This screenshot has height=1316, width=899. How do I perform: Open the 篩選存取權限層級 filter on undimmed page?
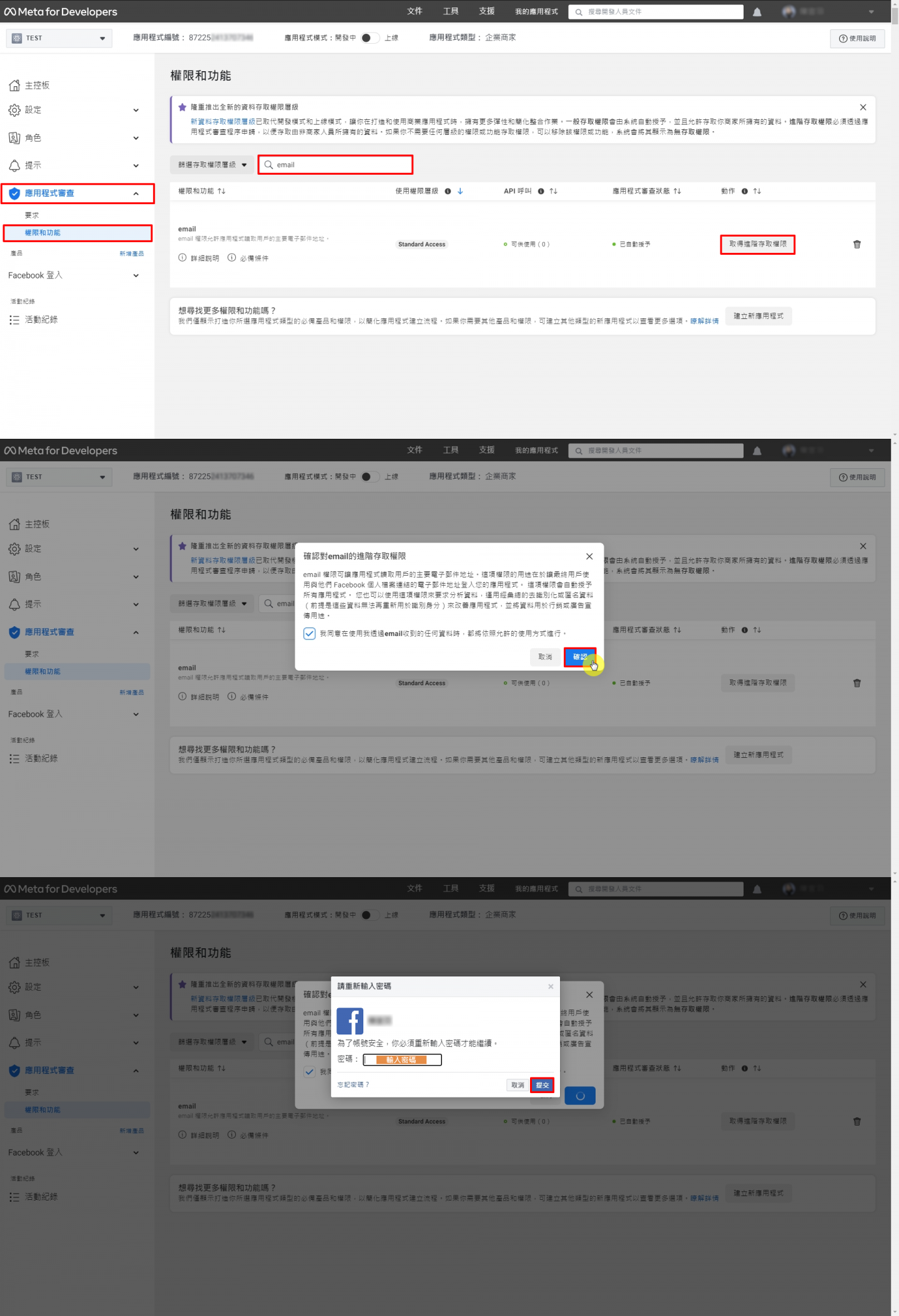point(212,165)
